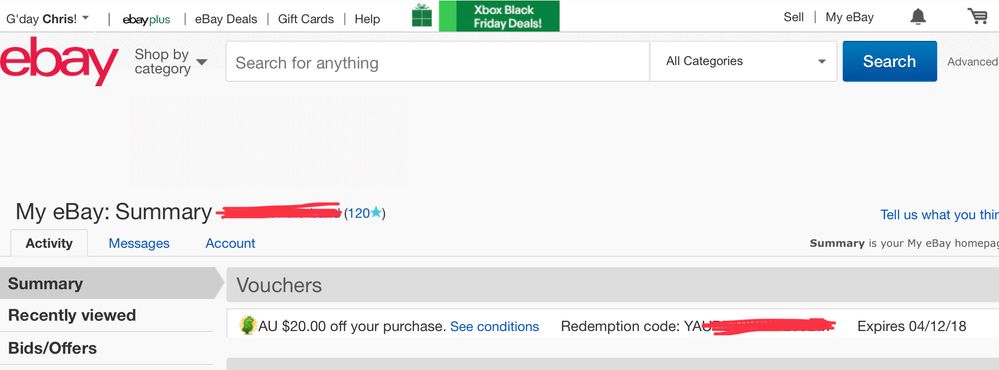
Task: Open the All Categories dropdown
Action: (744, 61)
